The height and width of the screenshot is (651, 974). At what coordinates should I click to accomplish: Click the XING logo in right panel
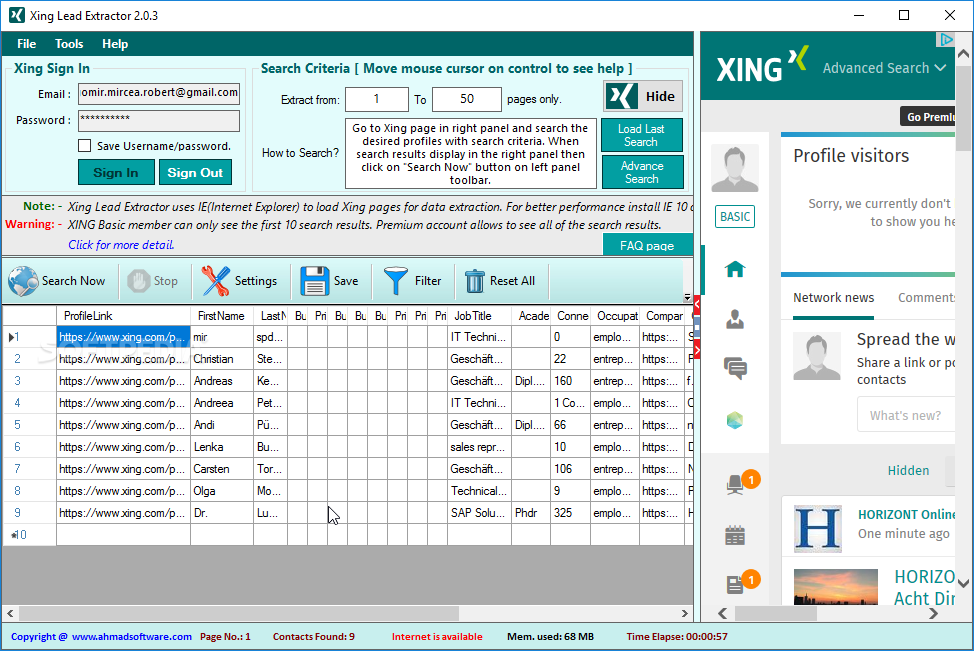[762, 66]
